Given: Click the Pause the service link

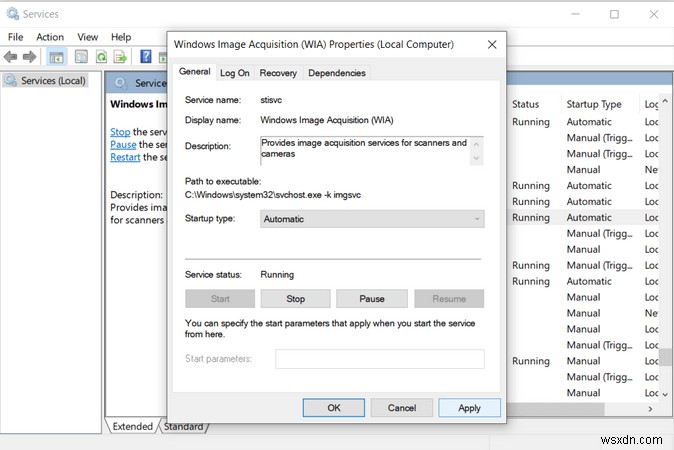Looking at the screenshot, I should [x=123, y=144].
